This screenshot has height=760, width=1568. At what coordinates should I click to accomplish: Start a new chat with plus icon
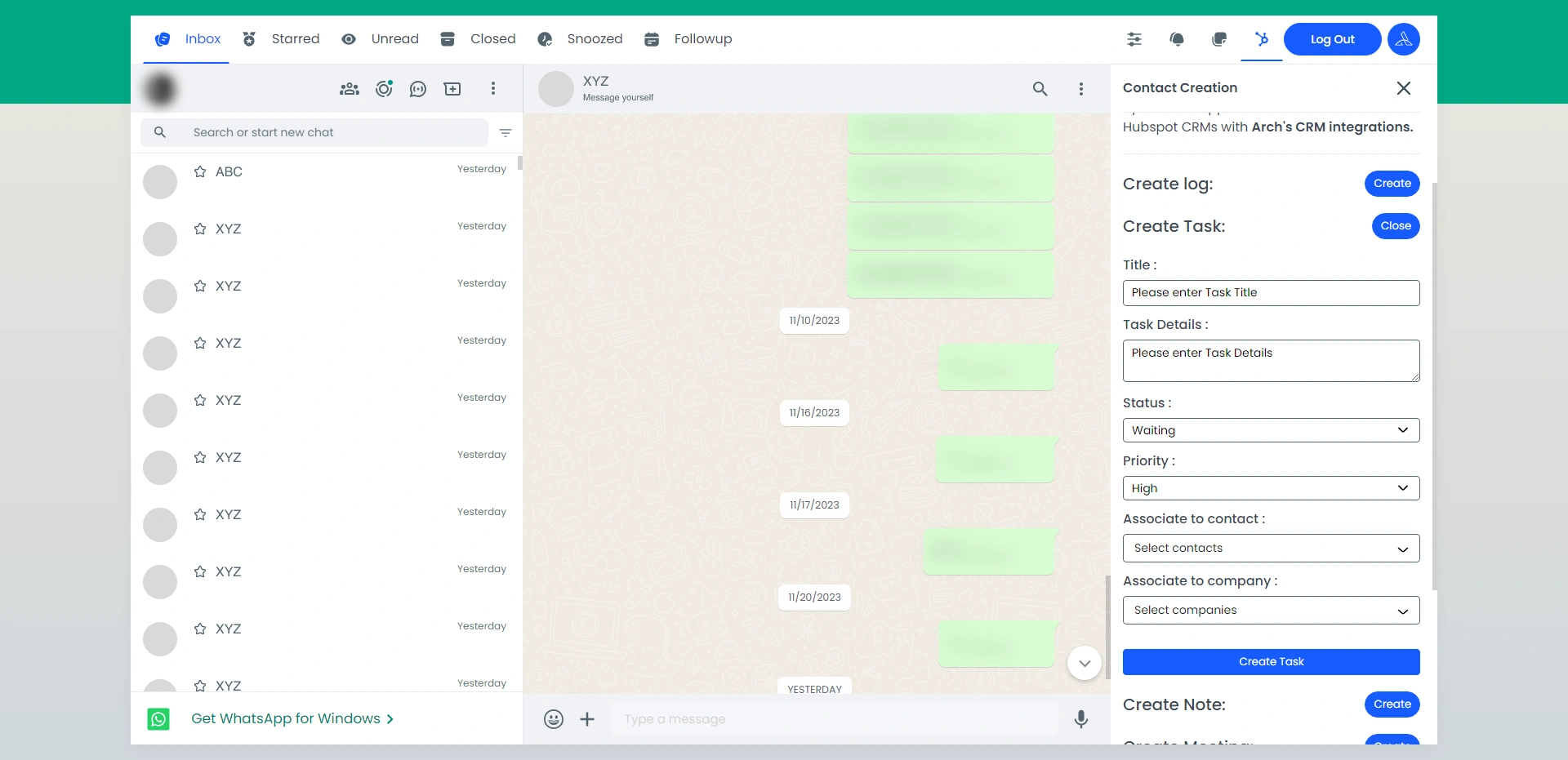point(452,89)
